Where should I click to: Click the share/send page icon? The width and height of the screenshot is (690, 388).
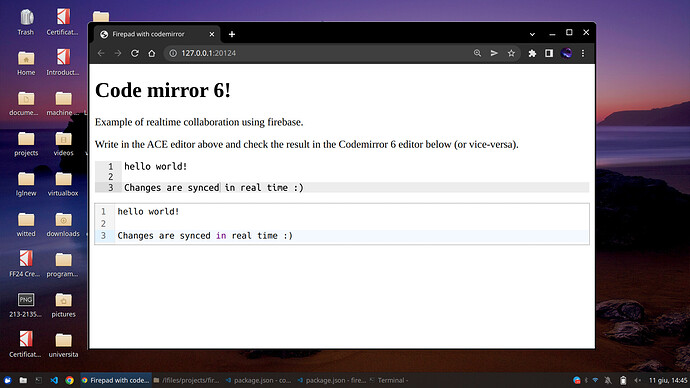point(494,53)
